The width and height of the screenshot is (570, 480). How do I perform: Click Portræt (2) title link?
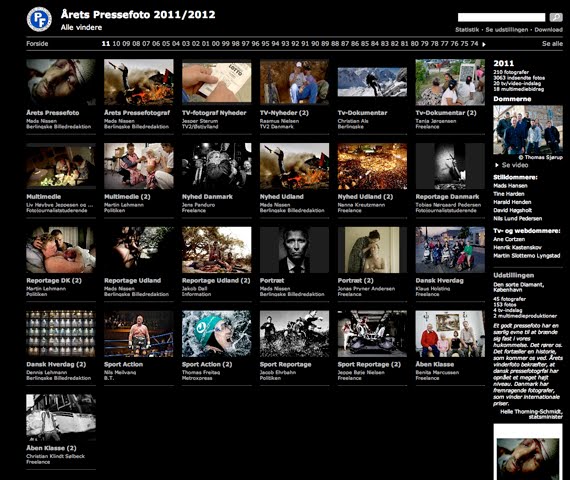356,281
